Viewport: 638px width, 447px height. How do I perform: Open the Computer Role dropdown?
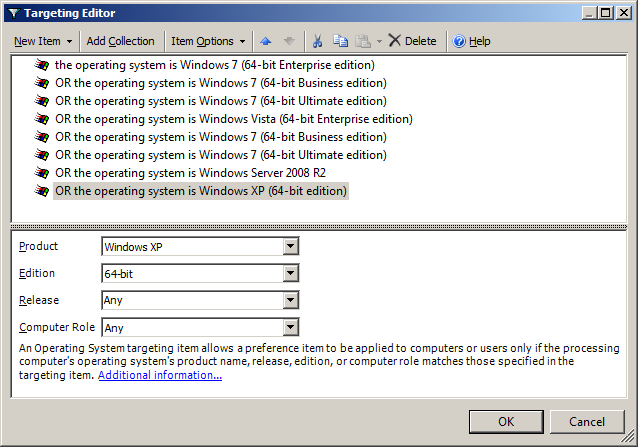[290, 327]
